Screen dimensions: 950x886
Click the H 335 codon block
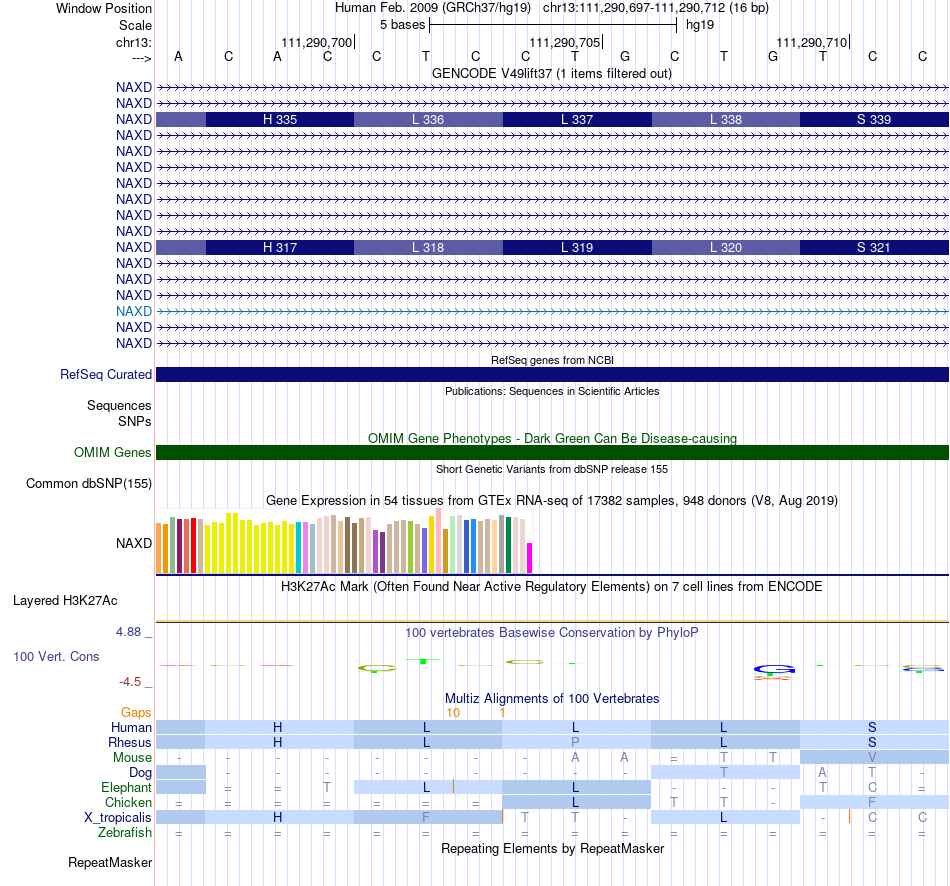pos(280,119)
